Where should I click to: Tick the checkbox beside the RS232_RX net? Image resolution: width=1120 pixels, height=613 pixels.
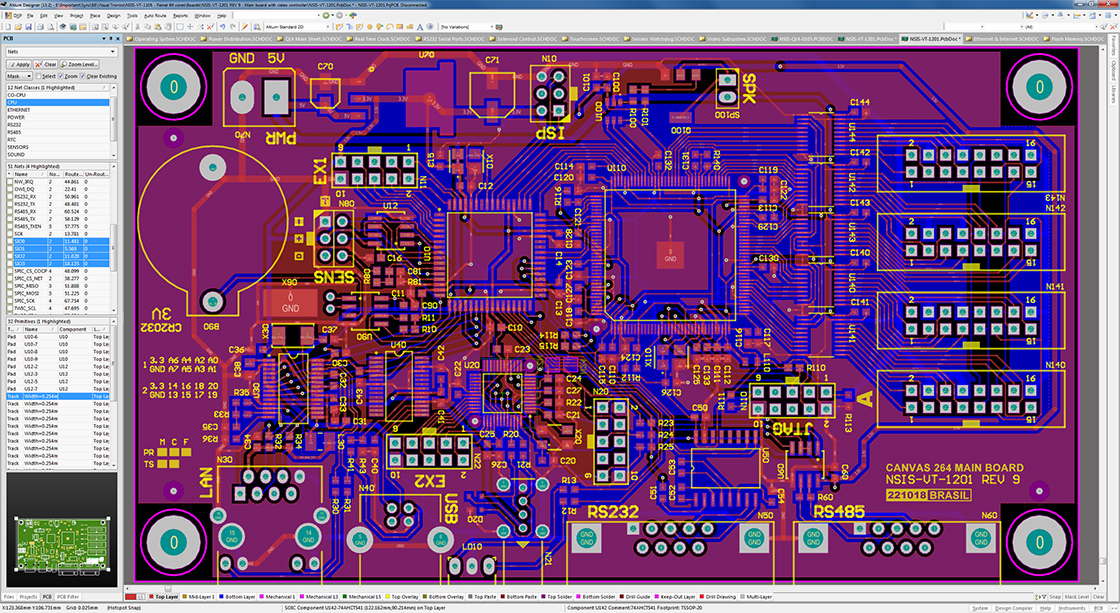point(9,196)
